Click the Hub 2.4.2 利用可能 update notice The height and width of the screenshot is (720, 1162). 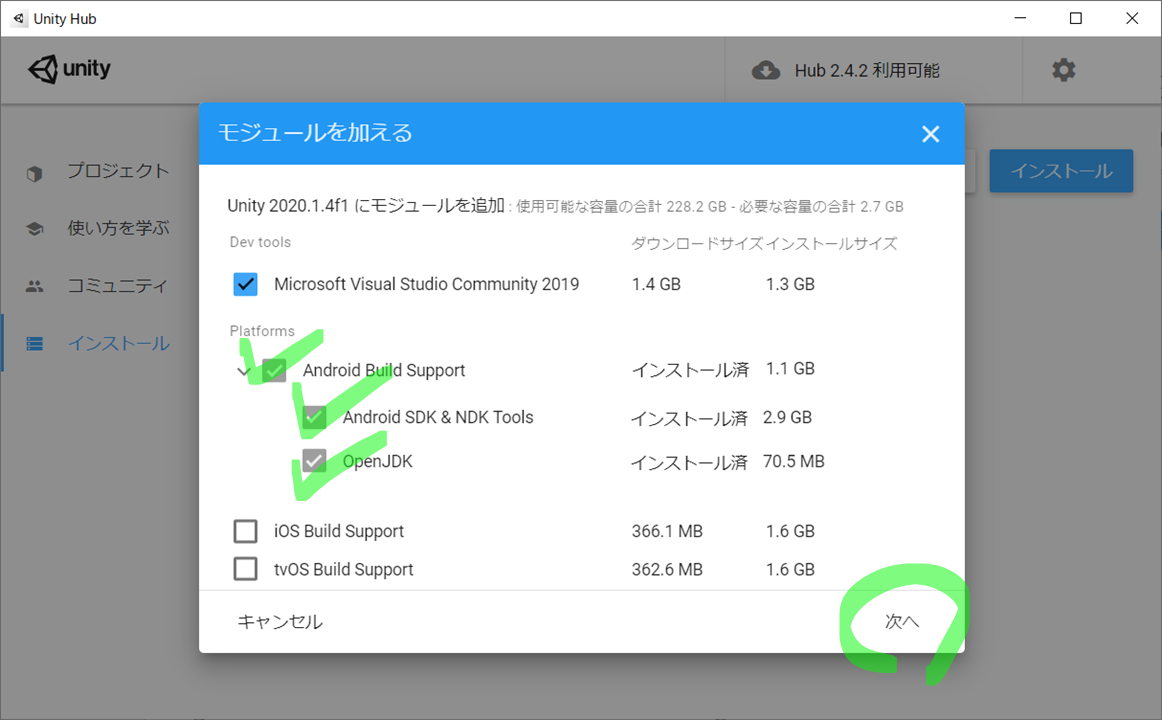coord(867,70)
